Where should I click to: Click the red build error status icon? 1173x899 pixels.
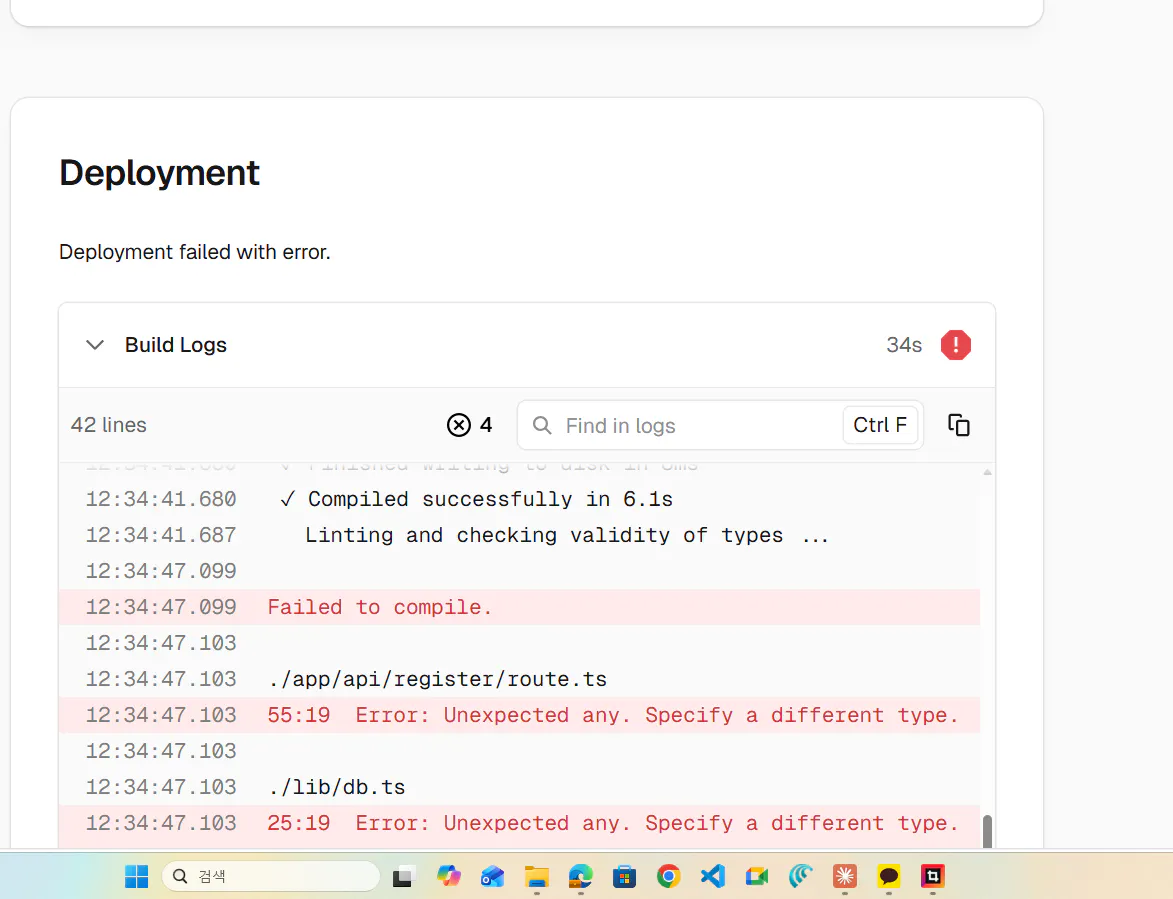pyautogui.click(x=955, y=345)
